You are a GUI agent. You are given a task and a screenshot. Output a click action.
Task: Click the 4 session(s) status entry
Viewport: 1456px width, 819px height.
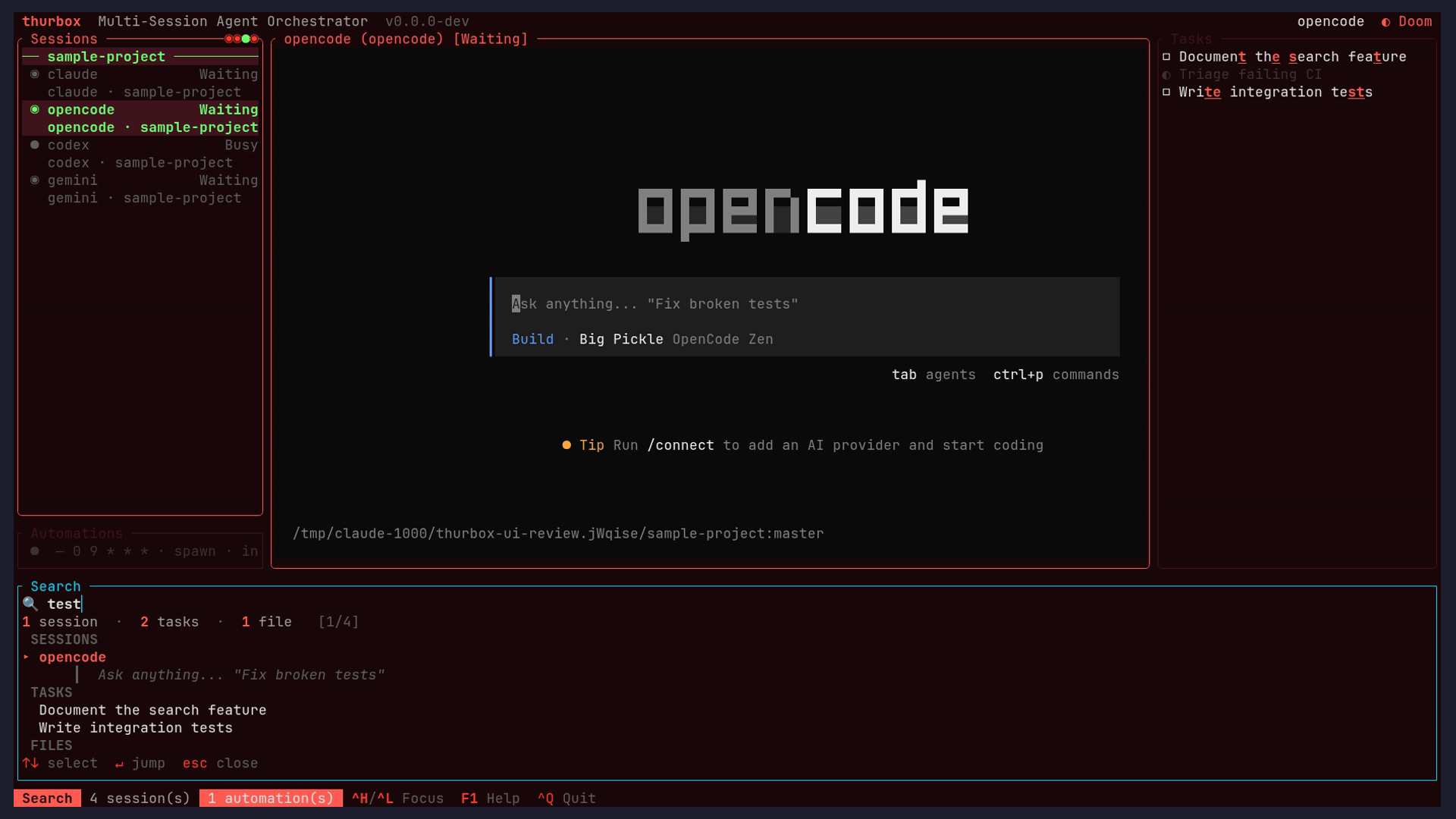(140, 799)
